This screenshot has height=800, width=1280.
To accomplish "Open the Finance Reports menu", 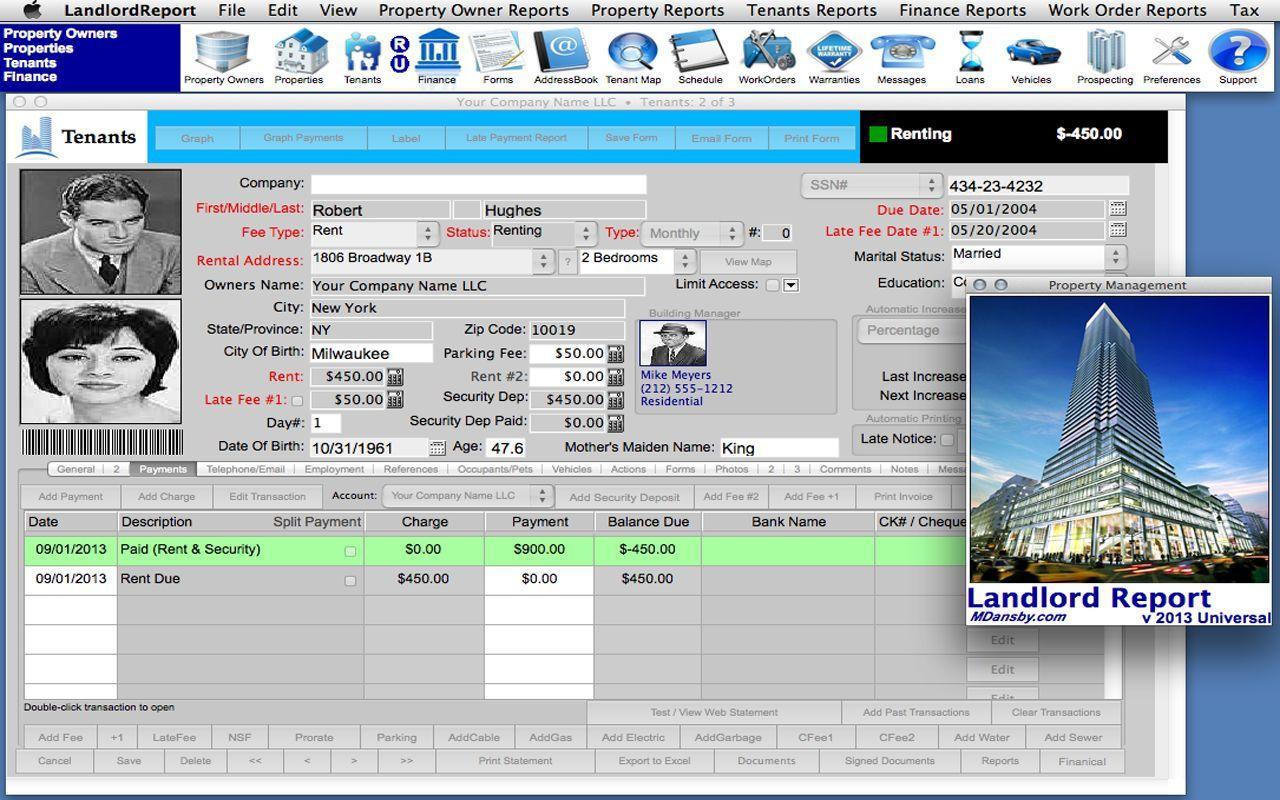I will pyautogui.click(x=962, y=10).
